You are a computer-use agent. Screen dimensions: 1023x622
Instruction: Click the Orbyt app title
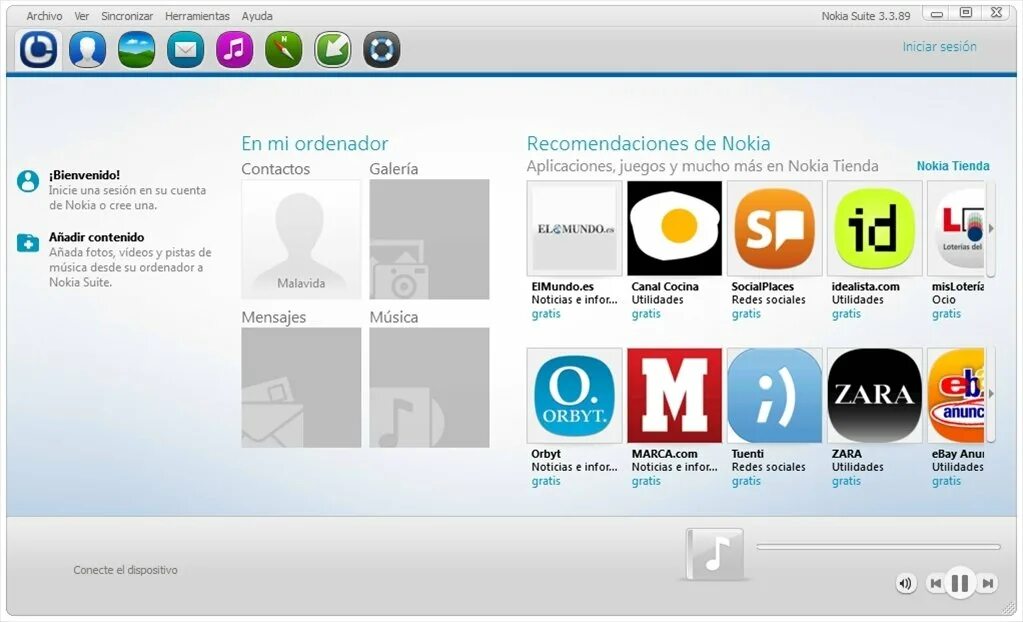546,454
